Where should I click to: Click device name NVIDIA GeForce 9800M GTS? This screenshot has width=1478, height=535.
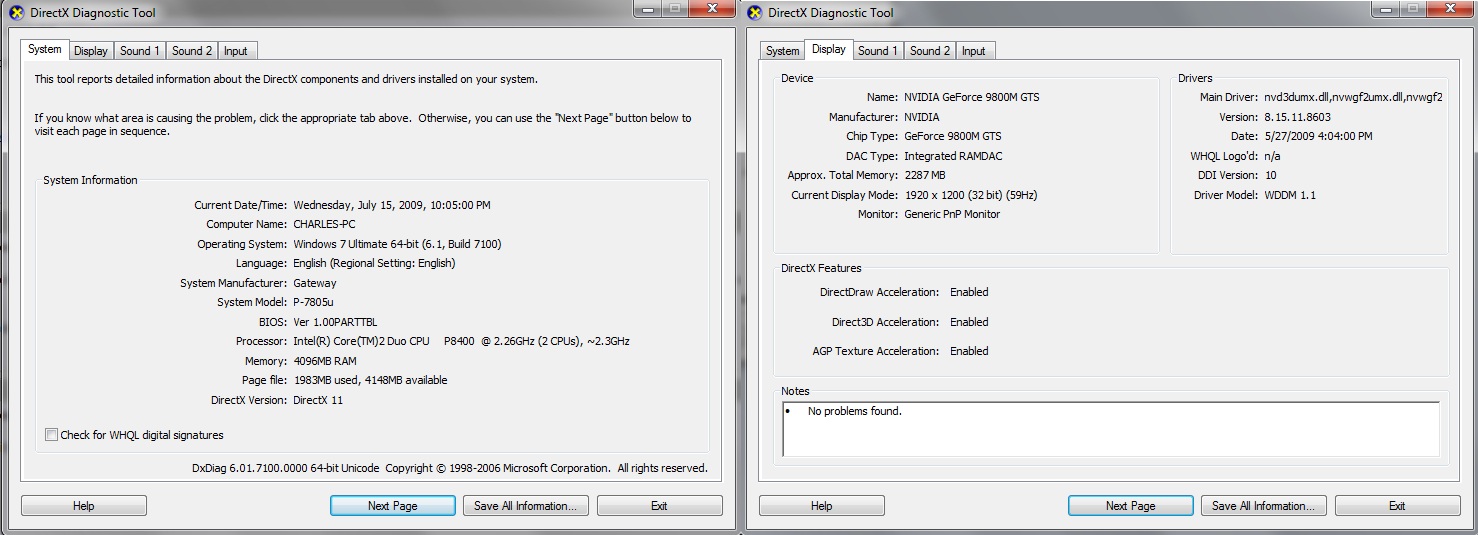click(x=971, y=98)
